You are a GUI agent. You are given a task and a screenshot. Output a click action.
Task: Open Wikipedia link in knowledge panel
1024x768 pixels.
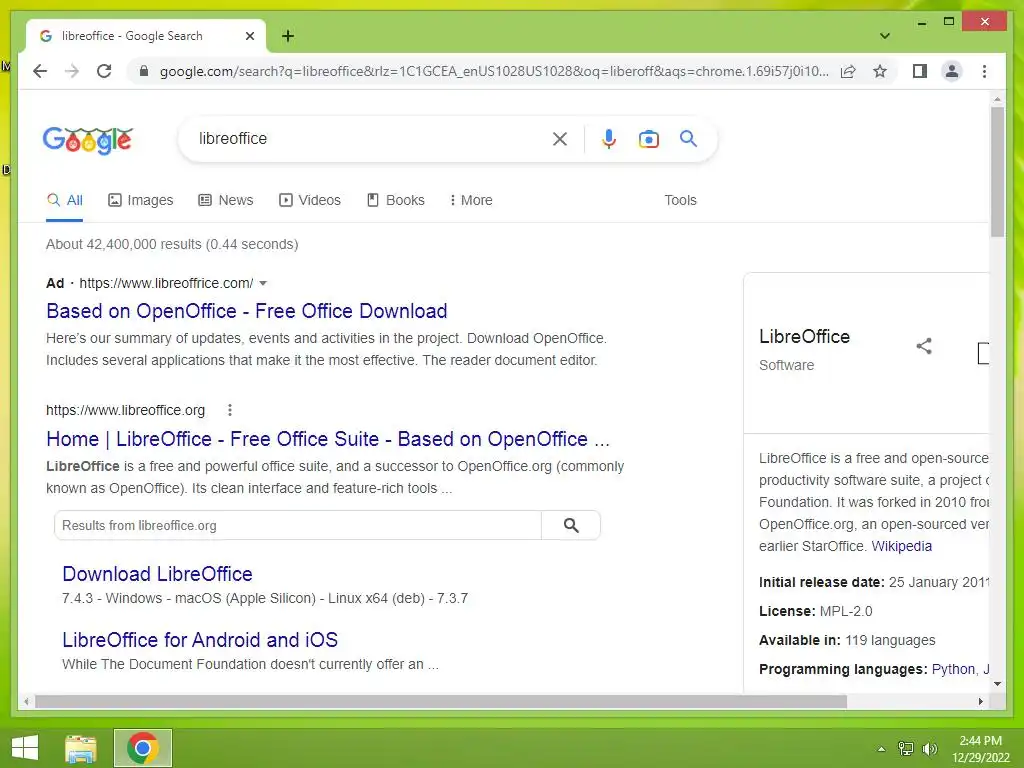pyautogui.click(x=901, y=546)
